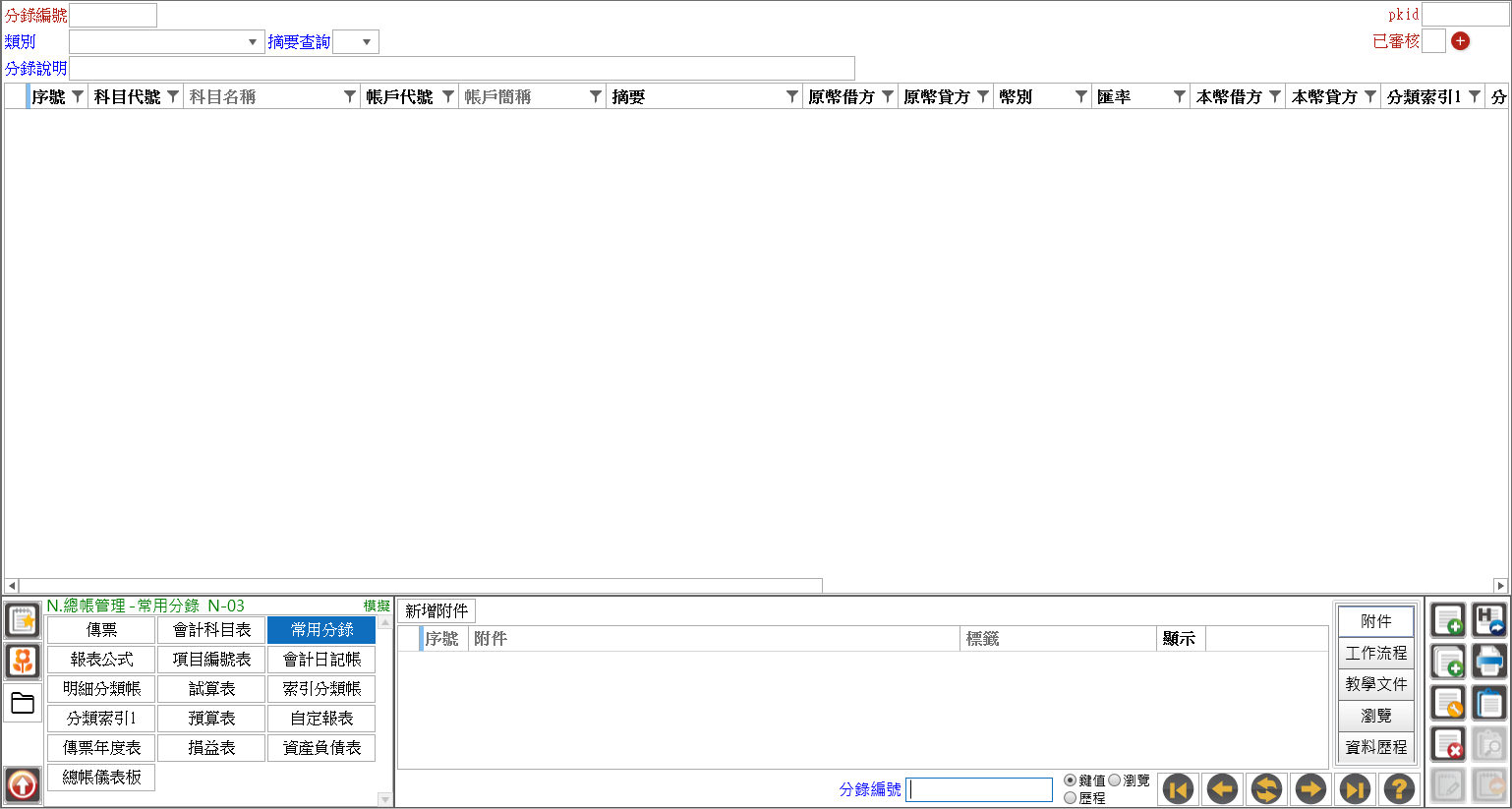Click the 顯示 column header in attachments
1512x809 pixels.
coord(1181,639)
